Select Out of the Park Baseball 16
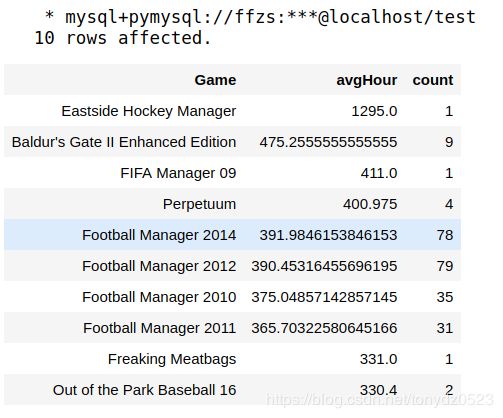Viewport: 503px width, 418px height. [x=145, y=390]
